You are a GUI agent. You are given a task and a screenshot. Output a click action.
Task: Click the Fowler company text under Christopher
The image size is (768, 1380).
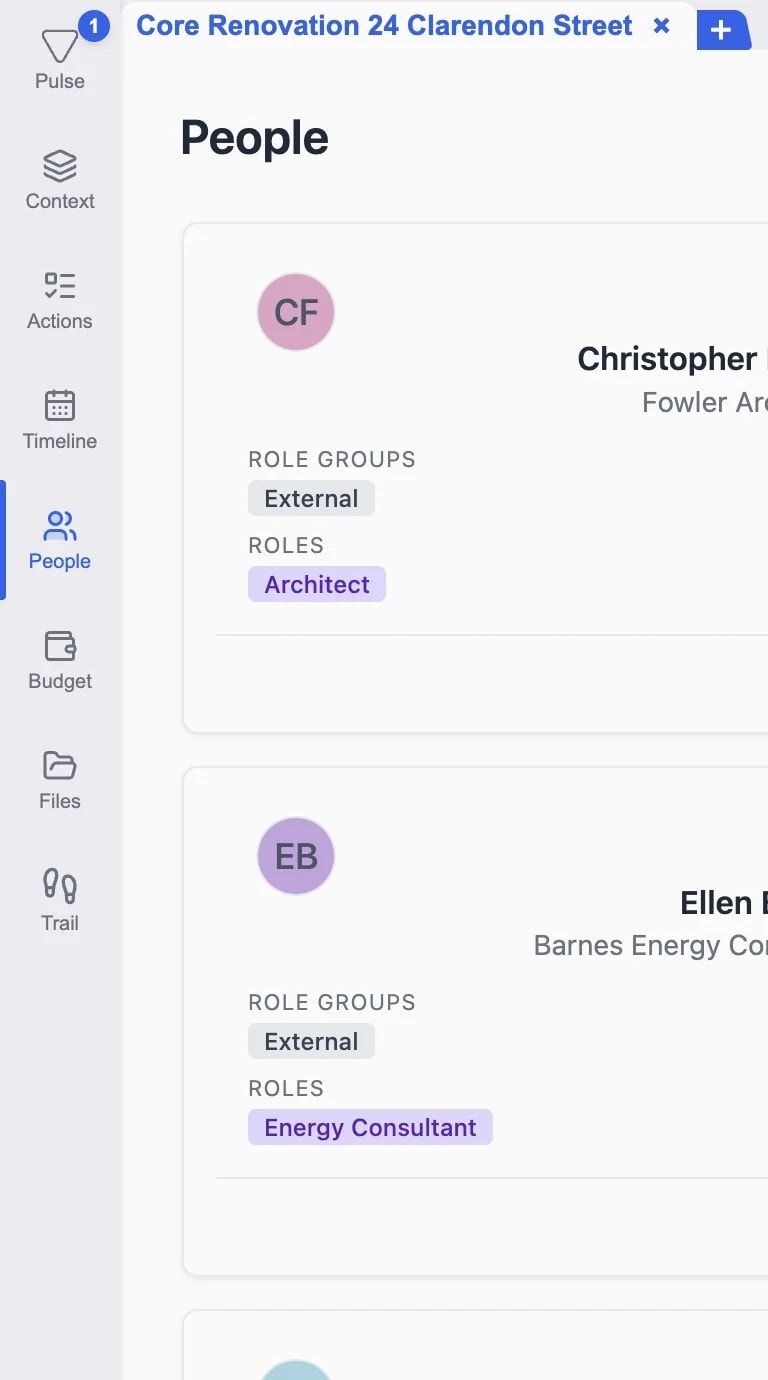pyautogui.click(x=705, y=403)
